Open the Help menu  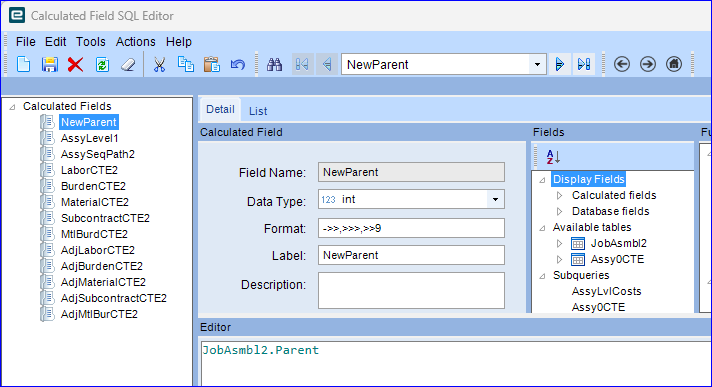tap(178, 42)
